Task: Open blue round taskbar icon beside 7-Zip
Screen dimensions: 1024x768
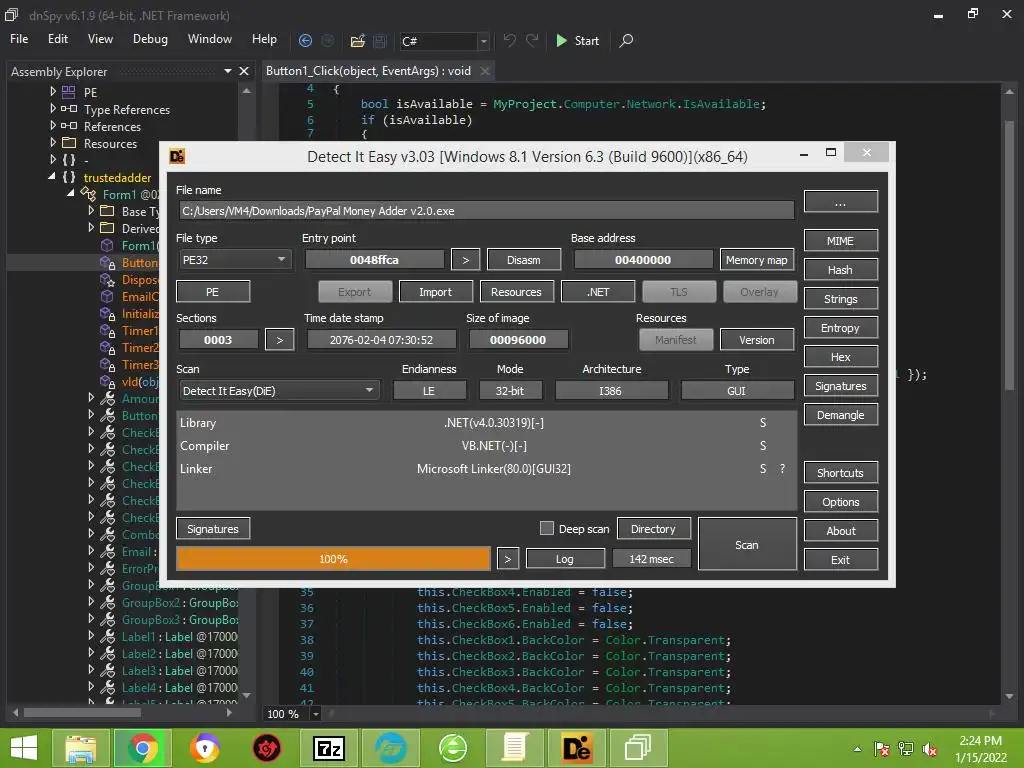Action: 391,748
